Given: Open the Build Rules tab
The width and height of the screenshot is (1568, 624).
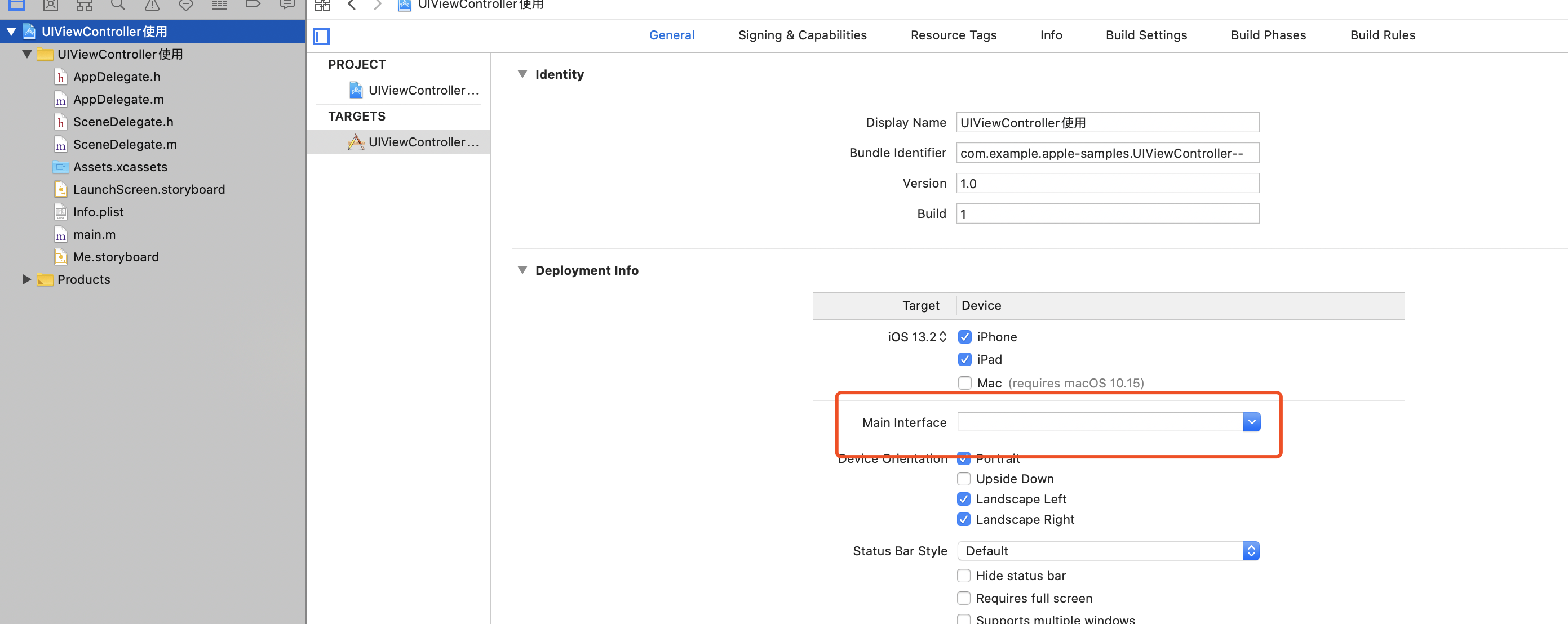Looking at the screenshot, I should [x=1383, y=35].
